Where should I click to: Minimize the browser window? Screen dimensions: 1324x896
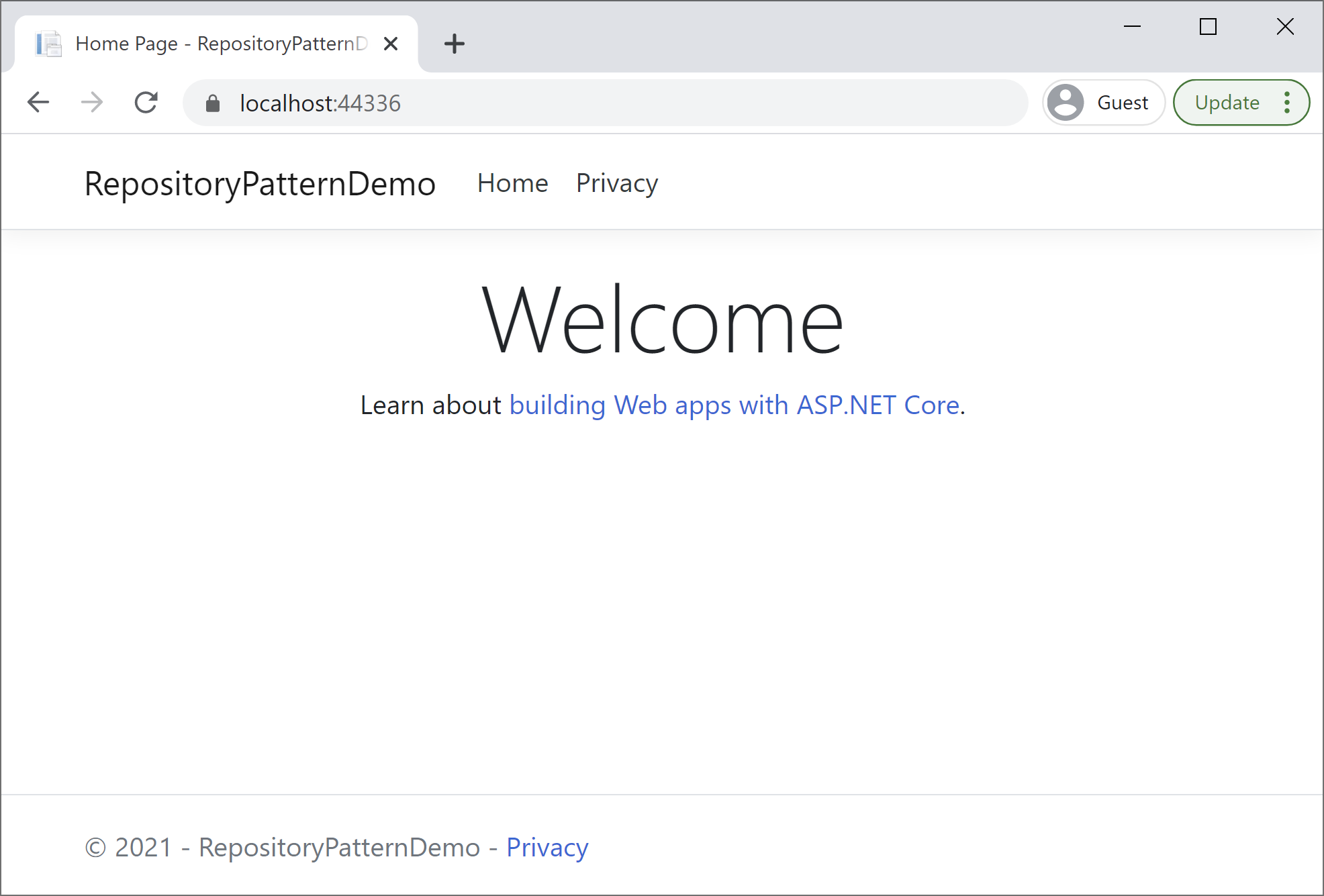click(1133, 27)
